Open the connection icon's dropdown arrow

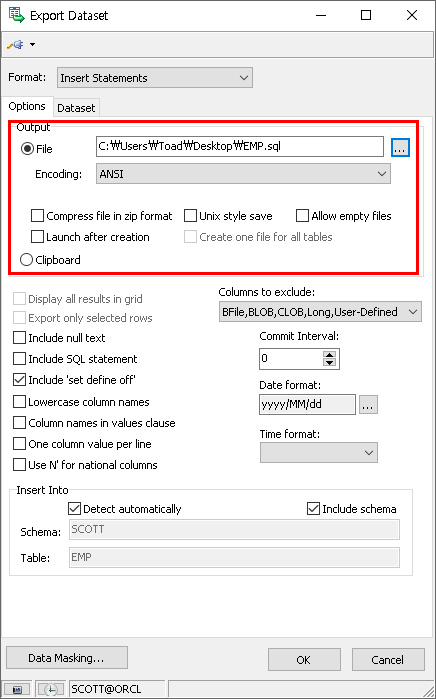[x=33, y=45]
